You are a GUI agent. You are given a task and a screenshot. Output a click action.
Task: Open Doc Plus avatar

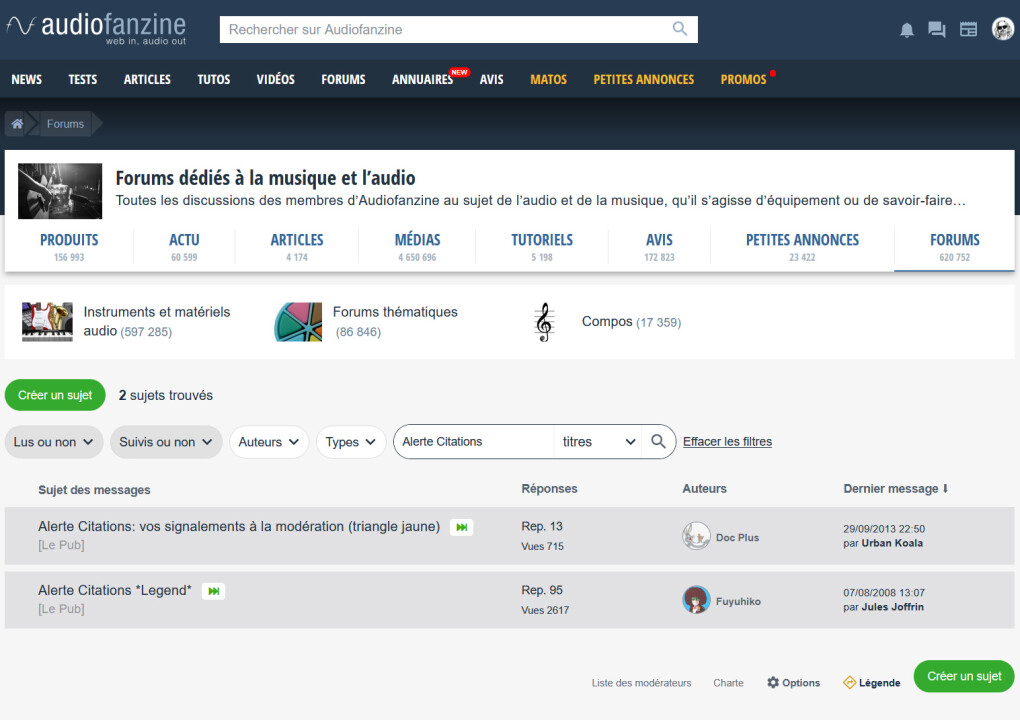(x=696, y=537)
